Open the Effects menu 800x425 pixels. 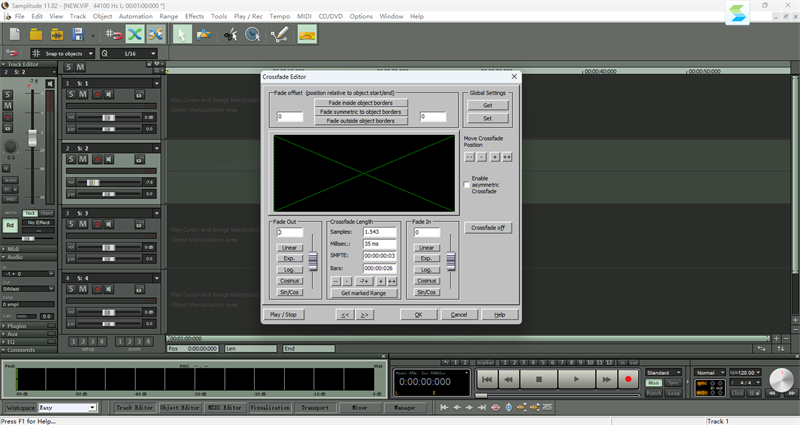[194, 16]
